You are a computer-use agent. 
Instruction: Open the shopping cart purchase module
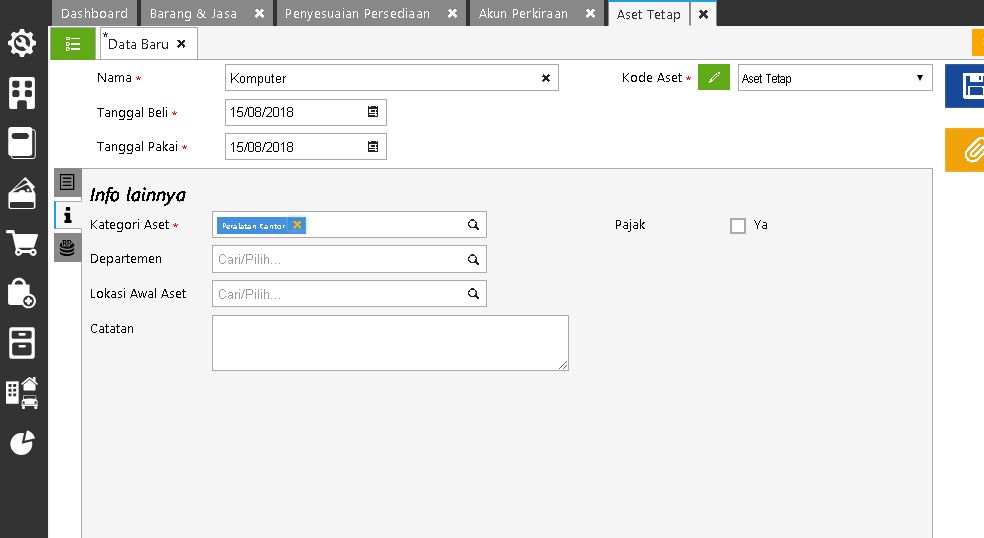click(22, 243)
